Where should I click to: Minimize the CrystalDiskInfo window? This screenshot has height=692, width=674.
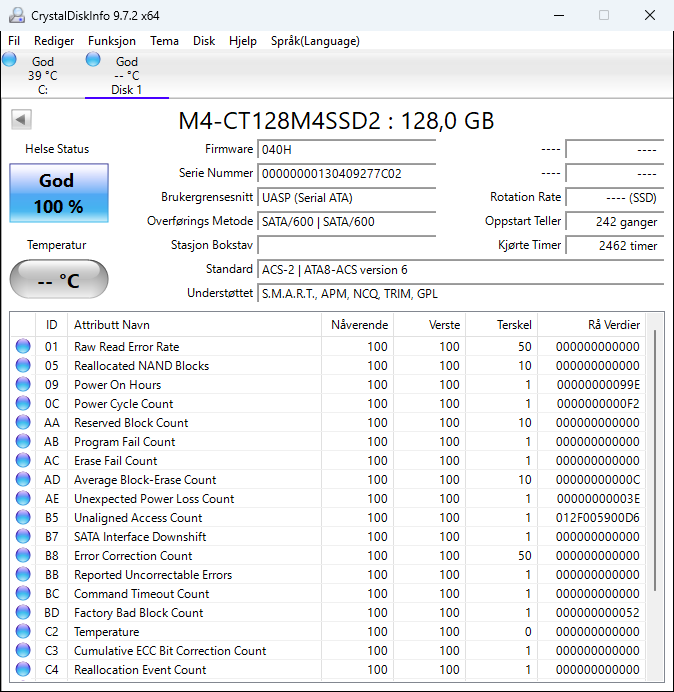tap(559, 15)
